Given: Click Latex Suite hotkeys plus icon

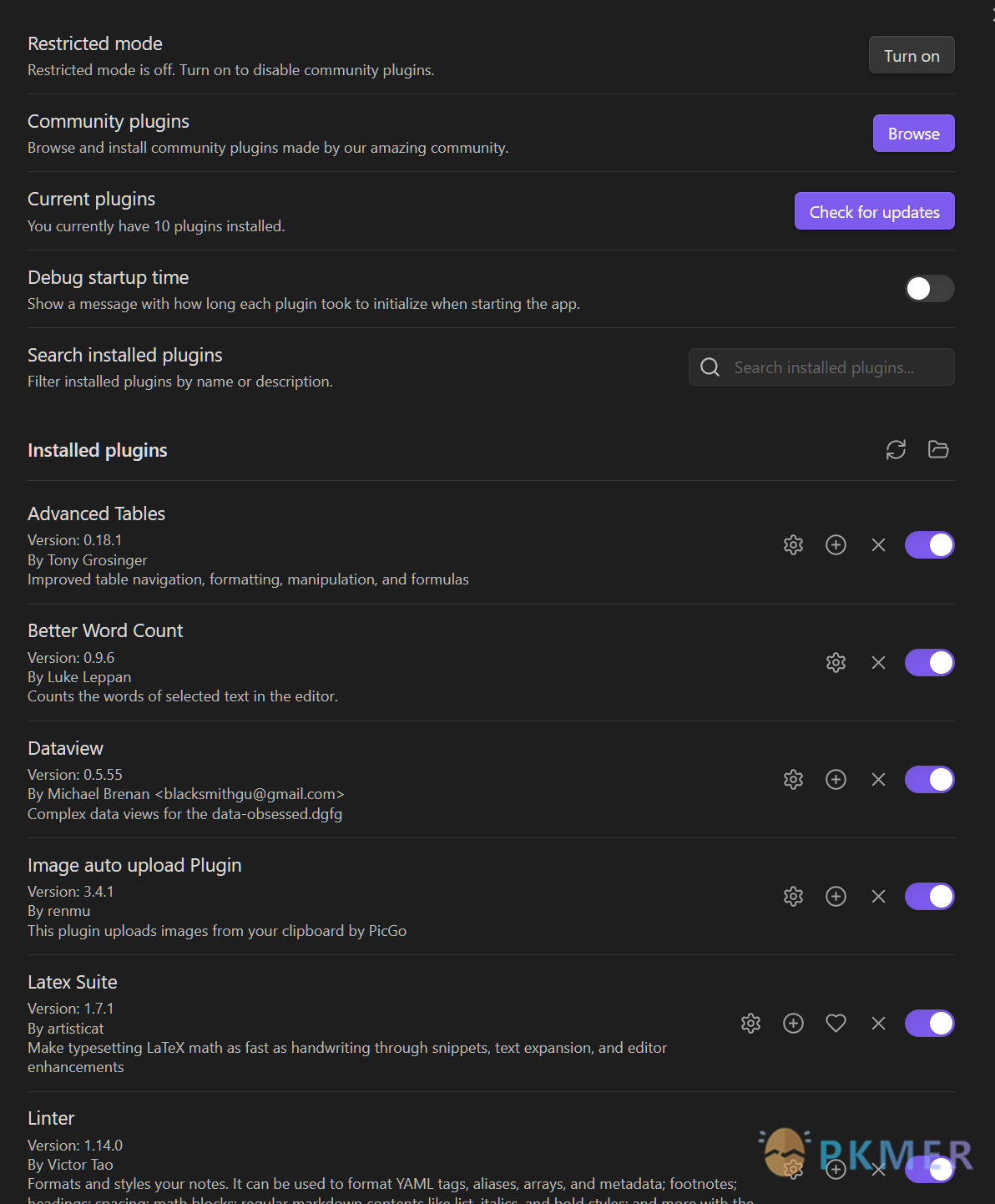Looking at the screenshot, I should tap(793, 1024).
